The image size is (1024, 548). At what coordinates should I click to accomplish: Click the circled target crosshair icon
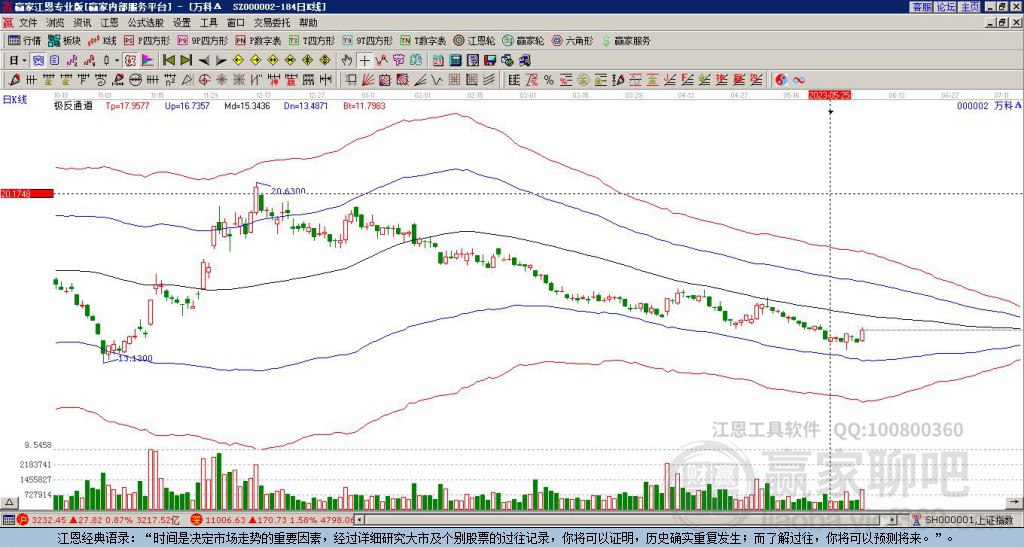pos(204,80)
